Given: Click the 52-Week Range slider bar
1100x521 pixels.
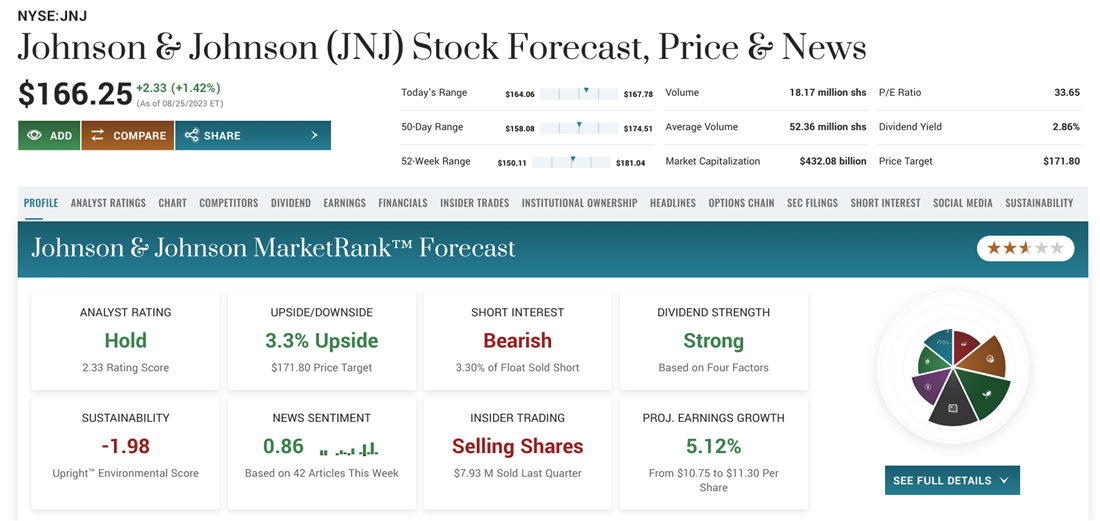Looking at the screenshot, I should point(571,162).
